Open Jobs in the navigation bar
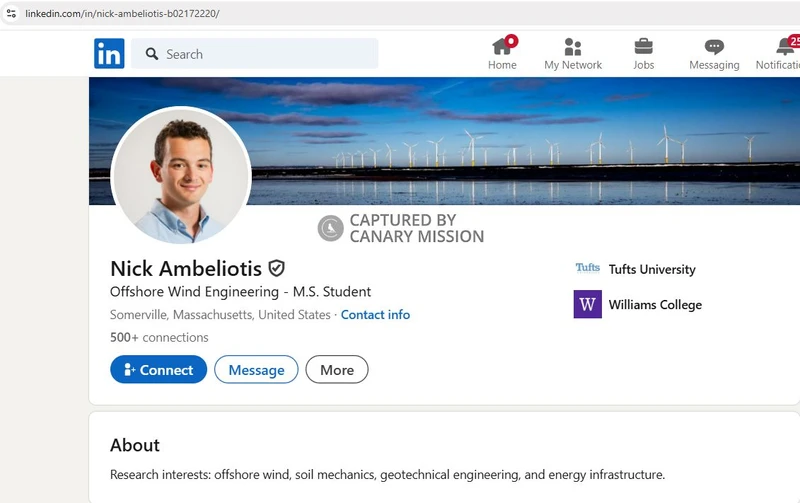 (643, 53)
